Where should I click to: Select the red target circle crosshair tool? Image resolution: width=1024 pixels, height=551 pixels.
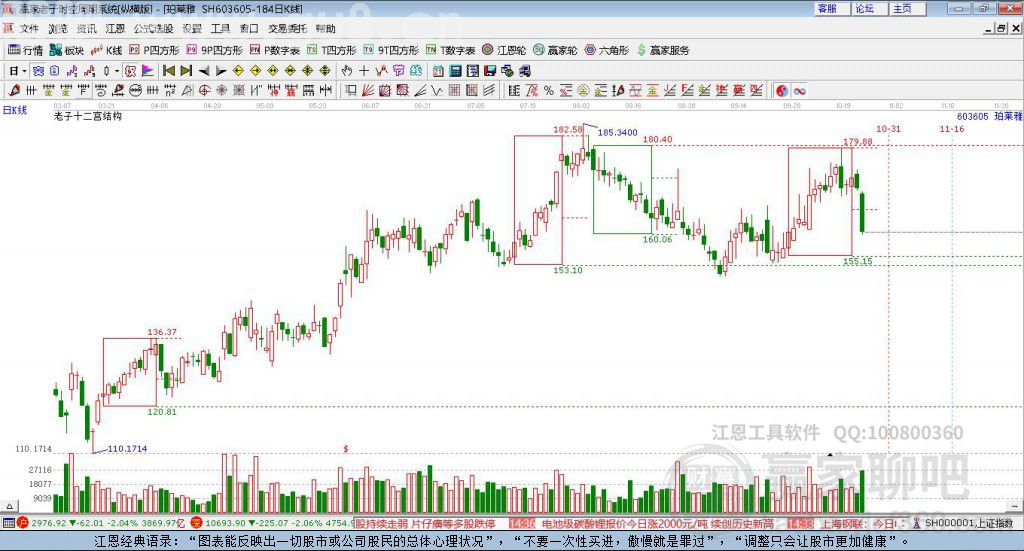point(204,91)
